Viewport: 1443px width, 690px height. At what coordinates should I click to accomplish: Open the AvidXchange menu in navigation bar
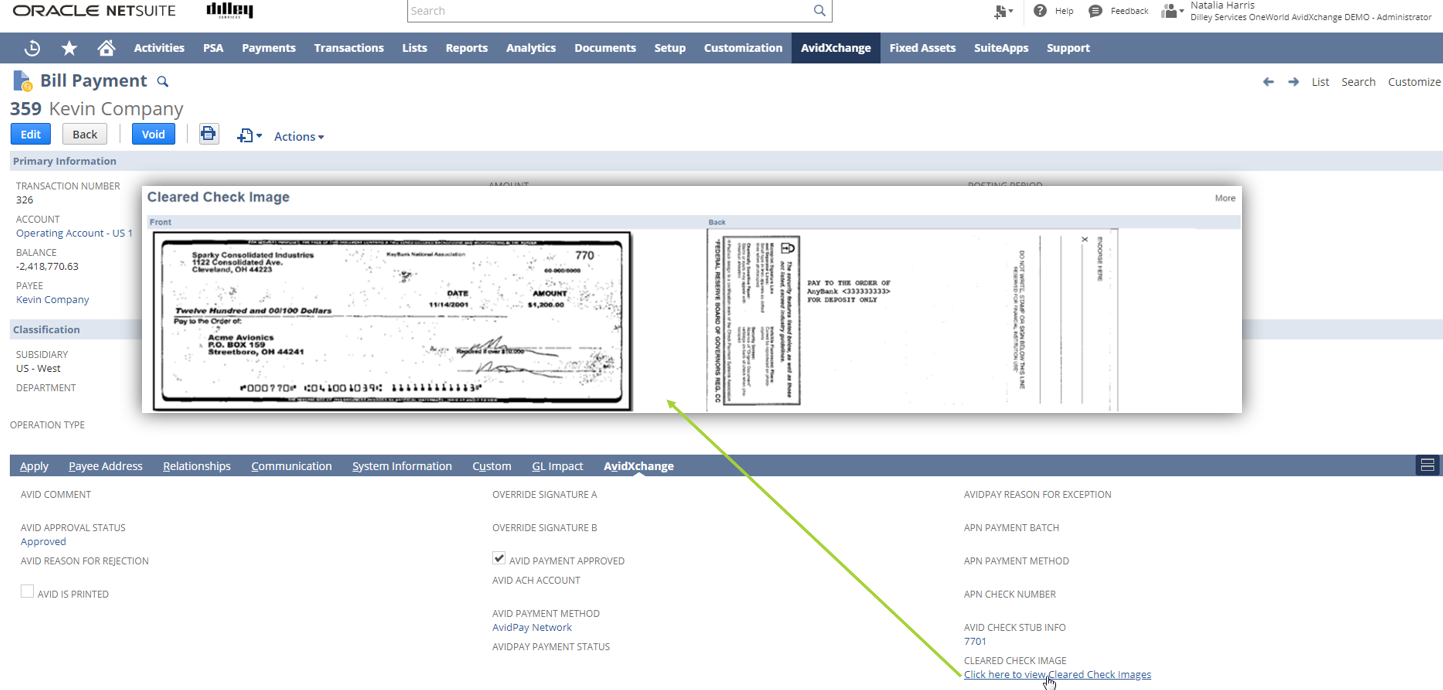(836, 48)
